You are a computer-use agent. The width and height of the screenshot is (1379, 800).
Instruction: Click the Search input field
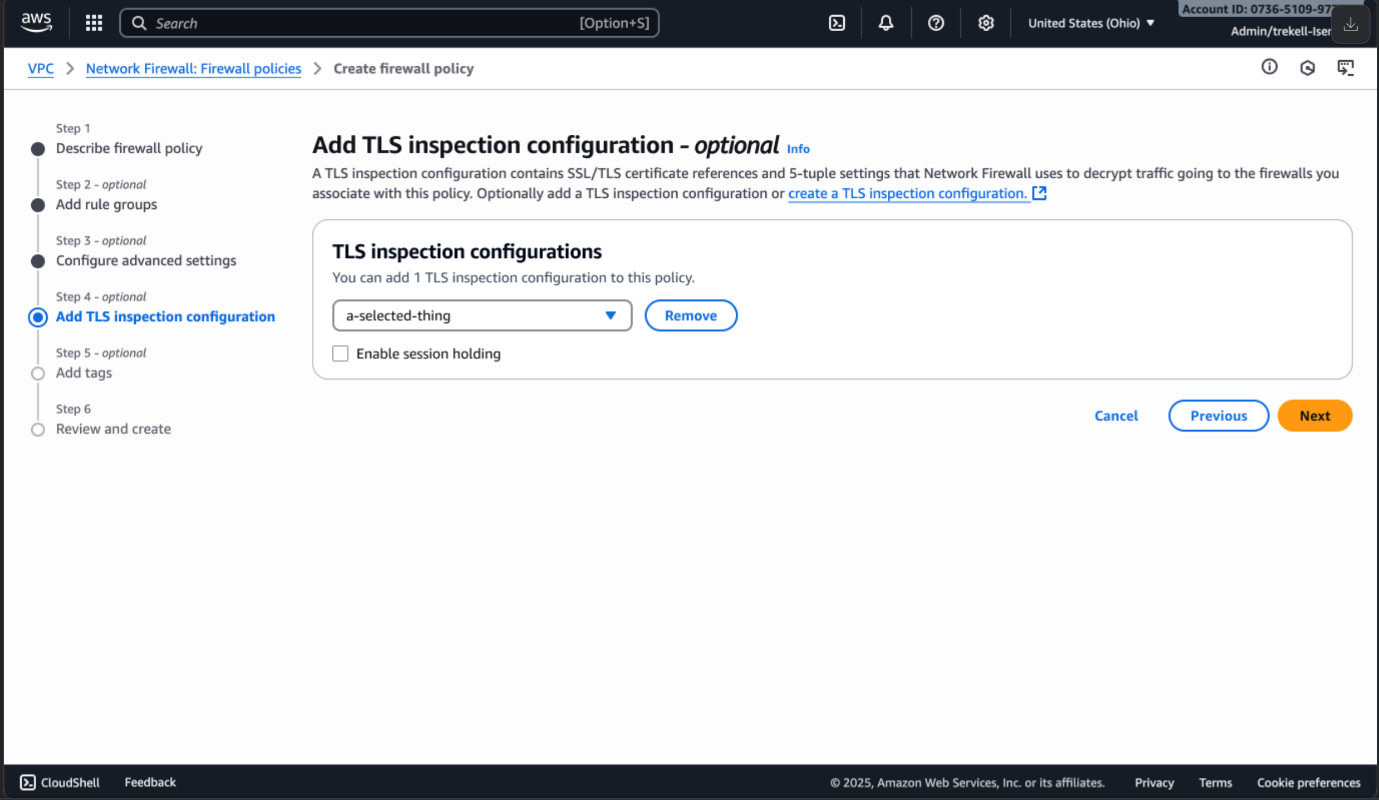pos(389,23)
